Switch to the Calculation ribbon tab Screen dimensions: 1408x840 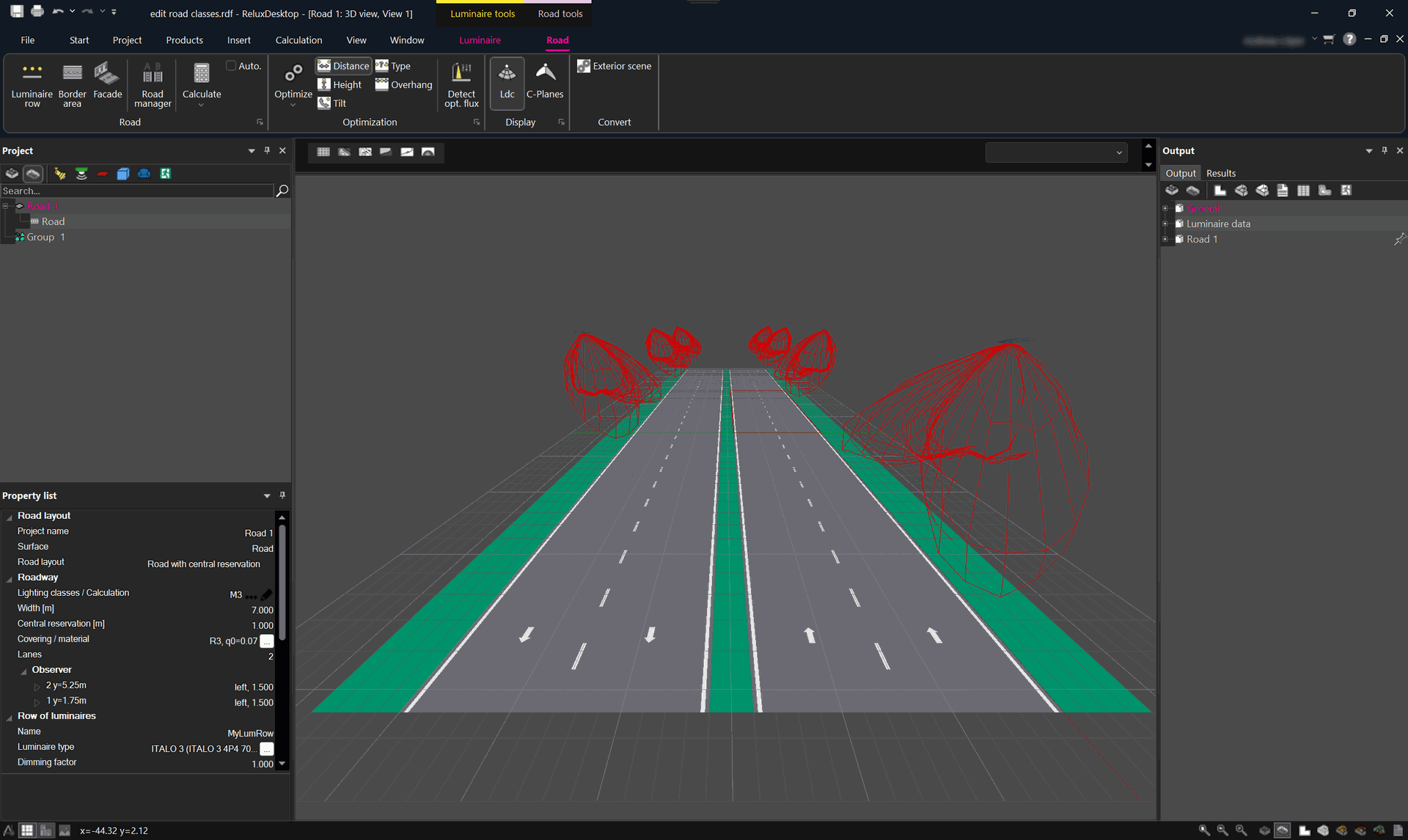click(298, 40)
